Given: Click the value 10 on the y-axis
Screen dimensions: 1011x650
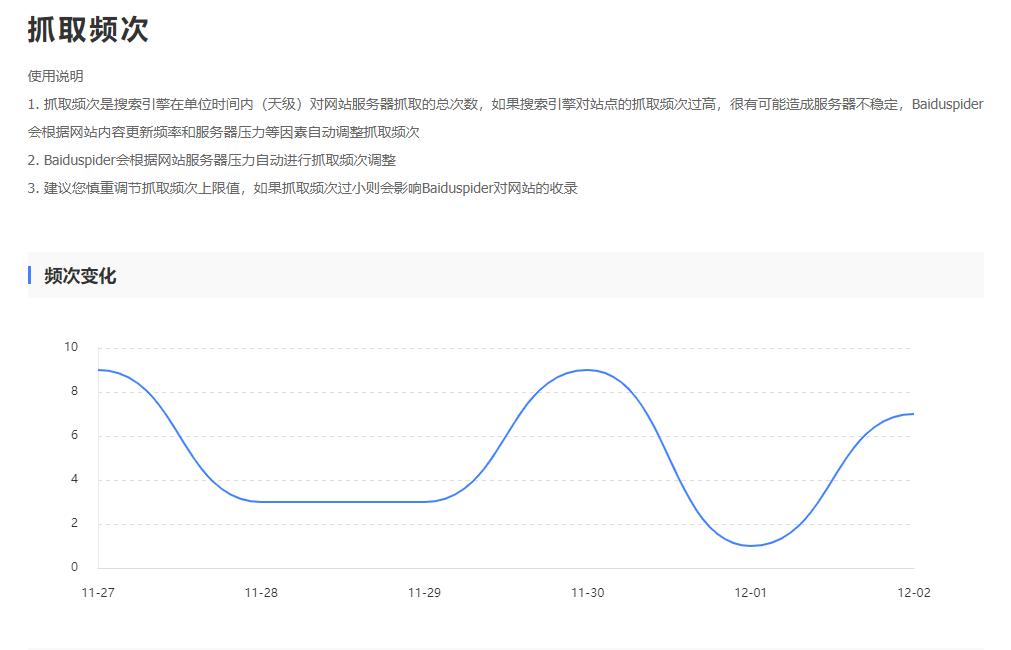Looking at the screenshot, I should (x=69, y=347).
